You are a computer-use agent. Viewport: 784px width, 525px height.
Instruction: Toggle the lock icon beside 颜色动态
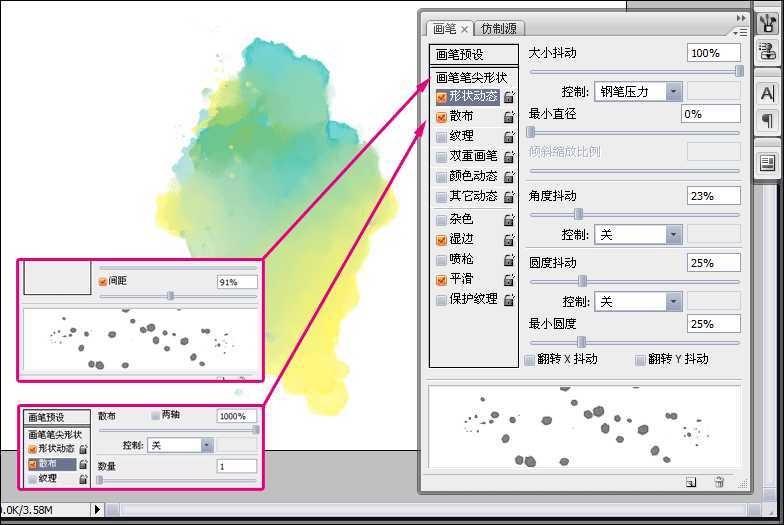point(509,177)
